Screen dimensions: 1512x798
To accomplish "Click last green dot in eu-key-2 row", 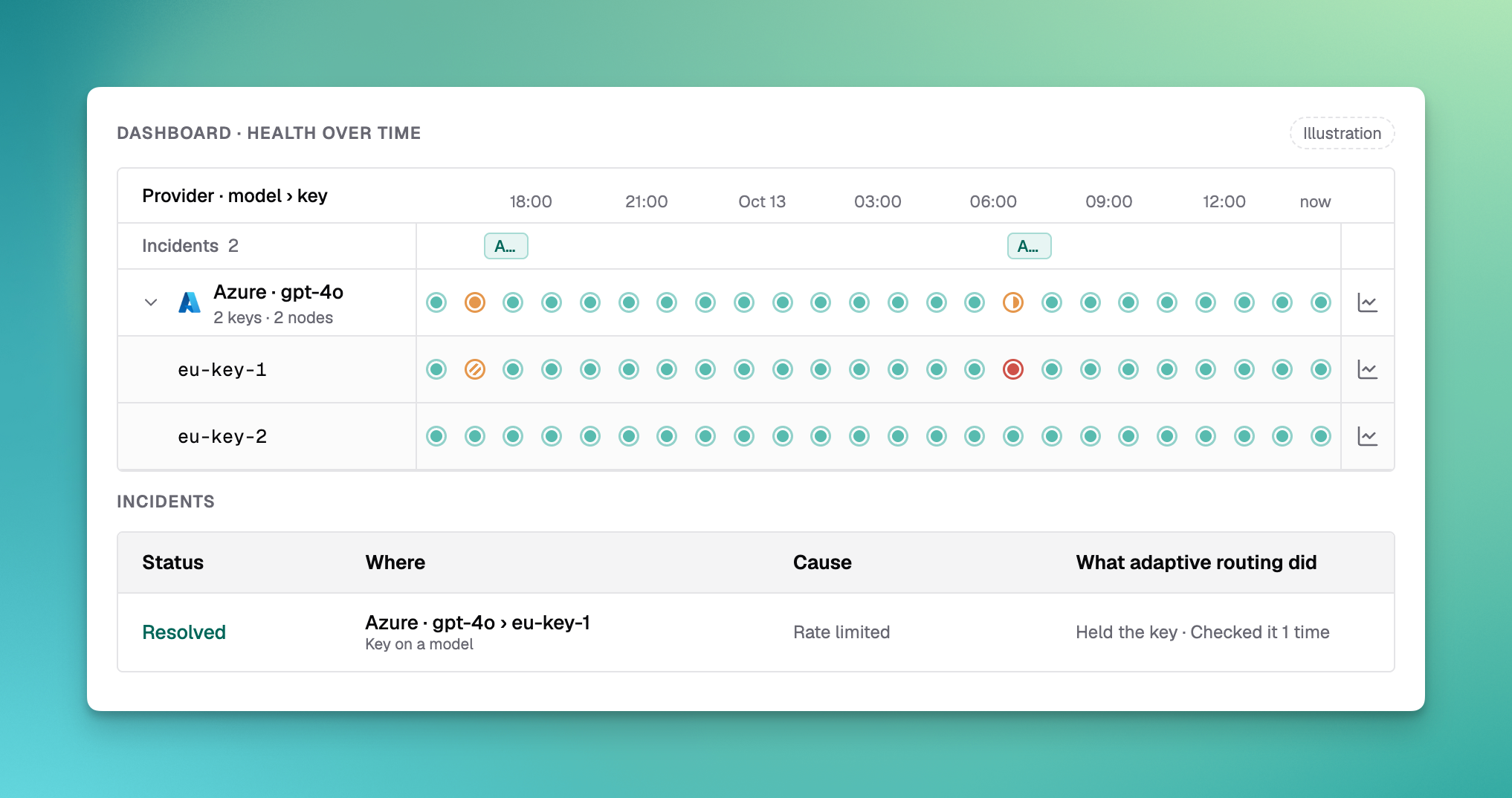I will pyautogui.click(x=1321, y=436).
